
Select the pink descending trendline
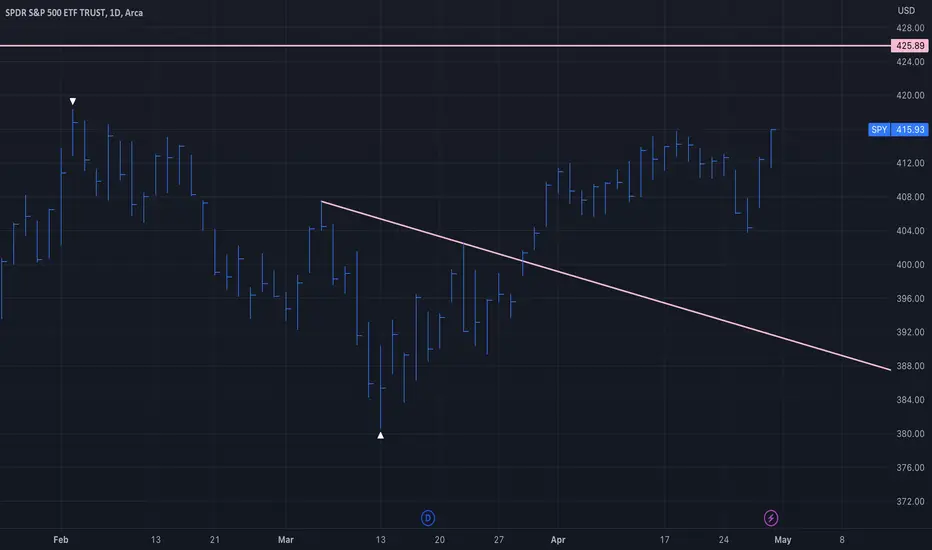(x=606, y=285)
